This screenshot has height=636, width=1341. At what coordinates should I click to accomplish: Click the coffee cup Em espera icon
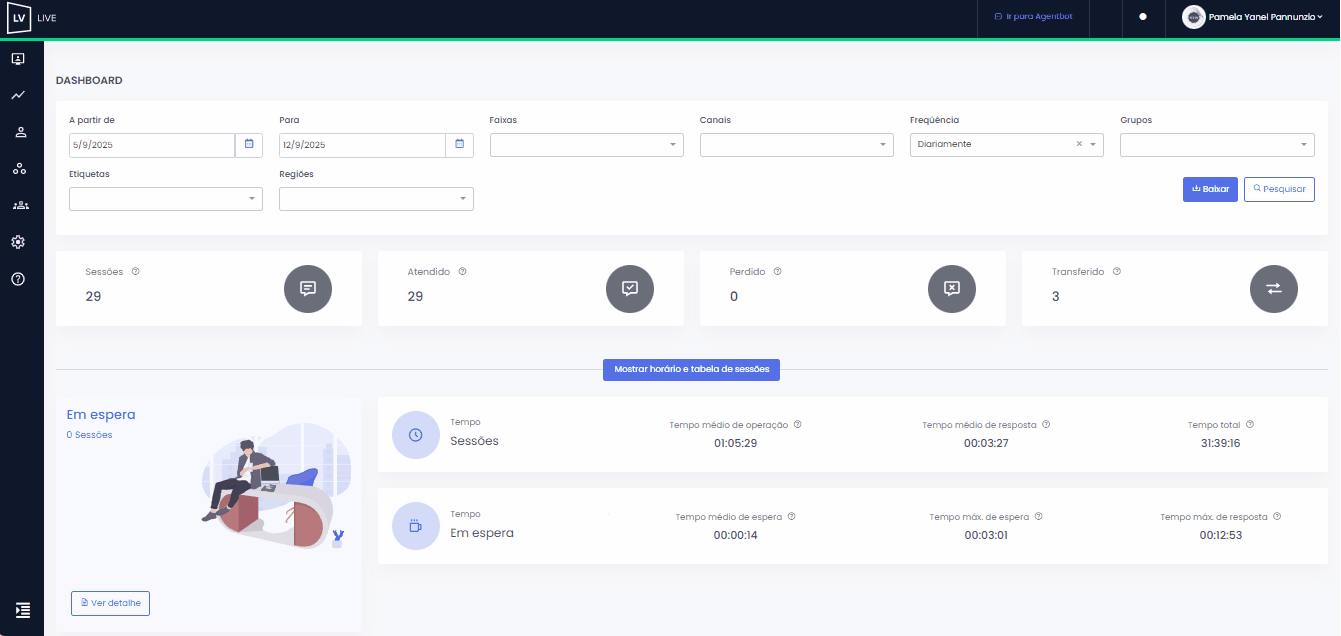416,526
